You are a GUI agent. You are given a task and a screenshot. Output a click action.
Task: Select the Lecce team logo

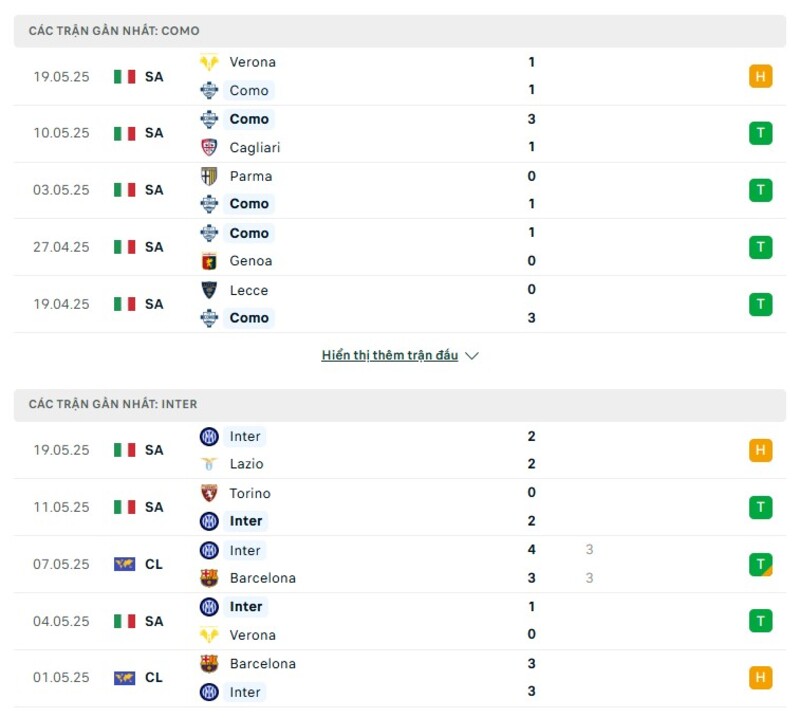click(x=210, y=290)
